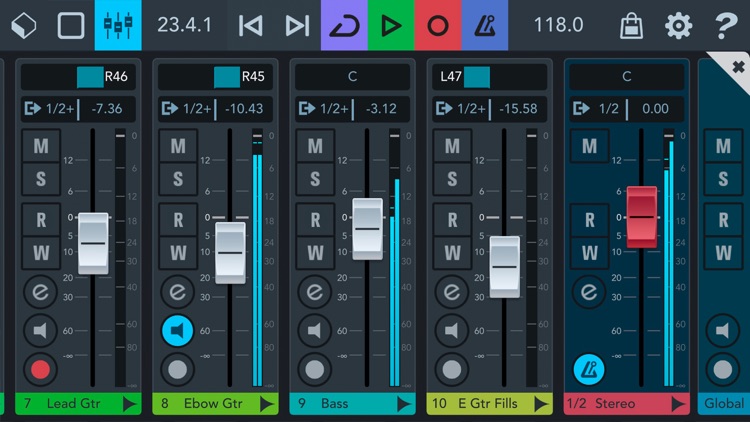Image resolution: width=750 pixels, height=422 pixels.
Task: Click the 118.0 tempo display
Action: coord(558,25)
